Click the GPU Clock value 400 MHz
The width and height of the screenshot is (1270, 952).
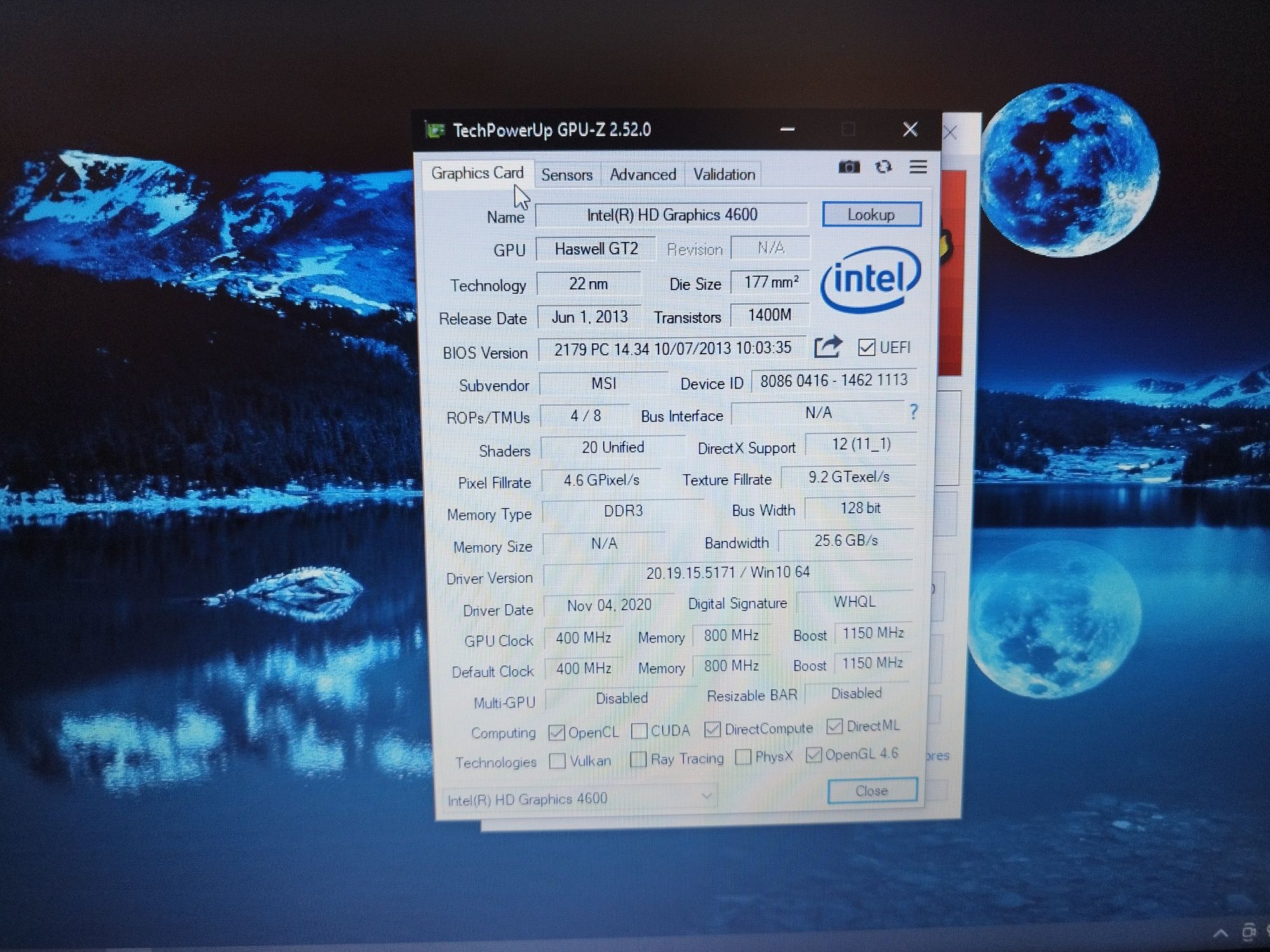(584, 637)
